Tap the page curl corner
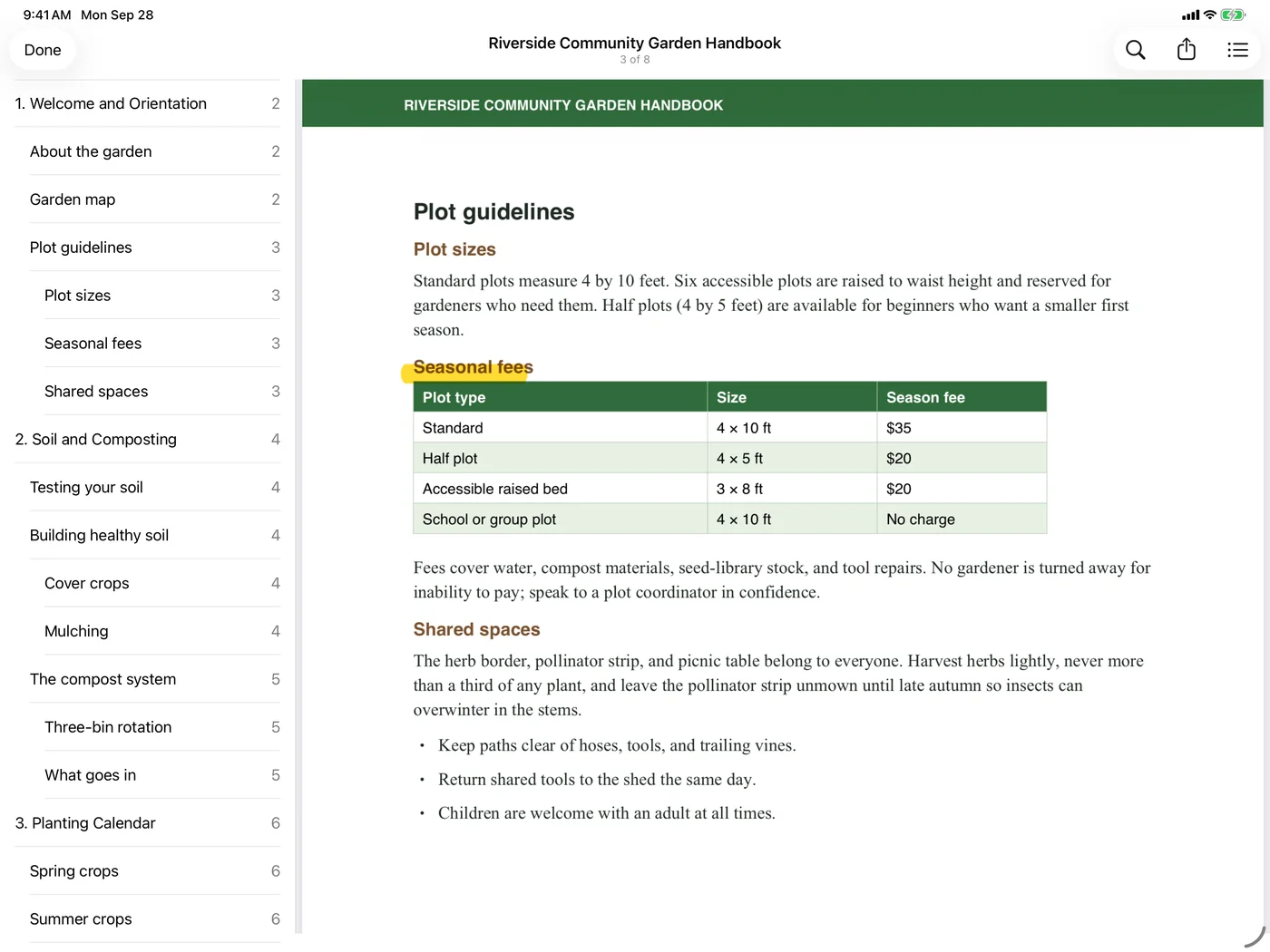Viewport: 1270px width, 952px height. [1254, 937]
